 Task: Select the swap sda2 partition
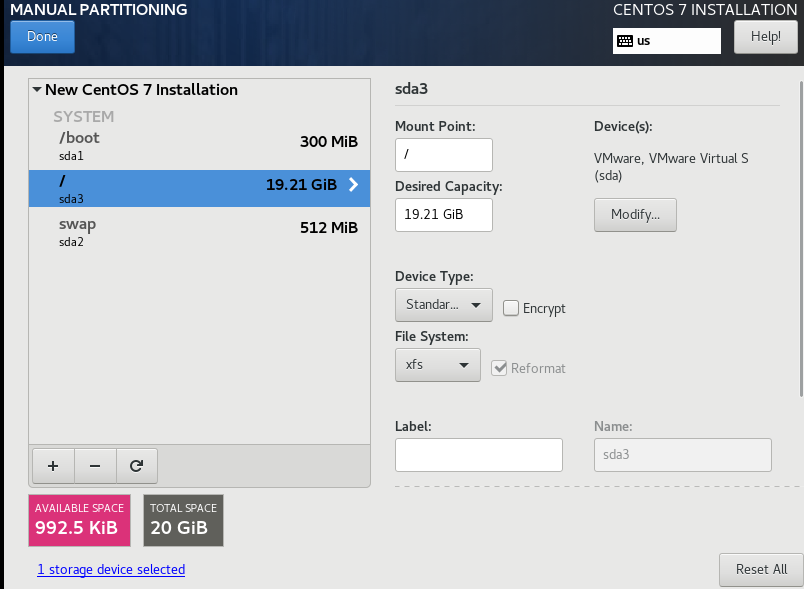(x=199, y=232)
